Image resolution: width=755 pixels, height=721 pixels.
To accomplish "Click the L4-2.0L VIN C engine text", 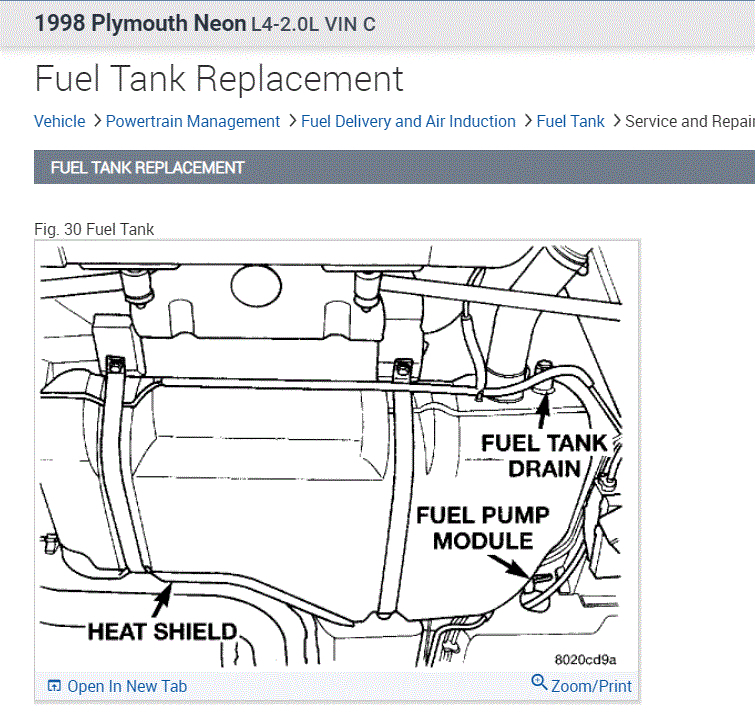I will tap(313, 24).
